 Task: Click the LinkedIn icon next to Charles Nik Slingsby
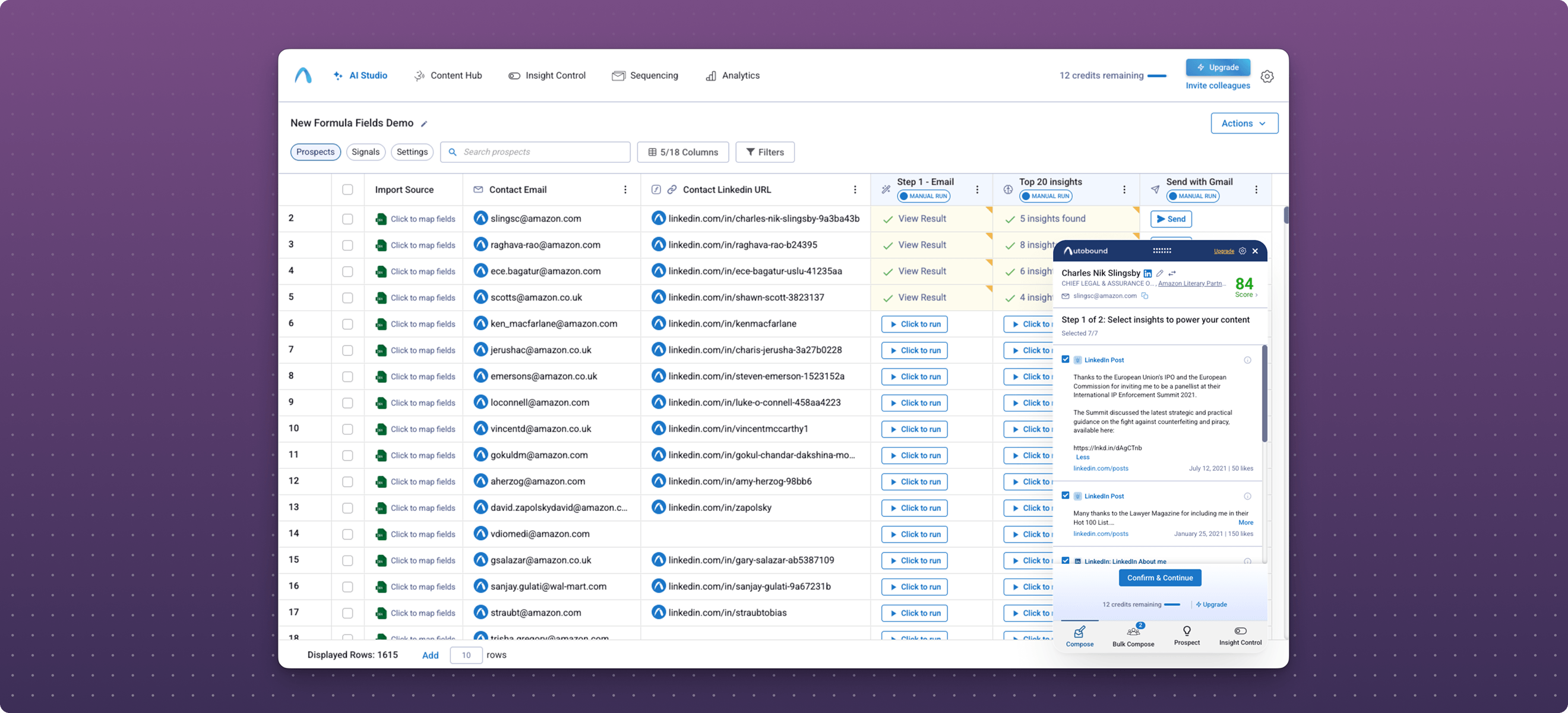1147,273
